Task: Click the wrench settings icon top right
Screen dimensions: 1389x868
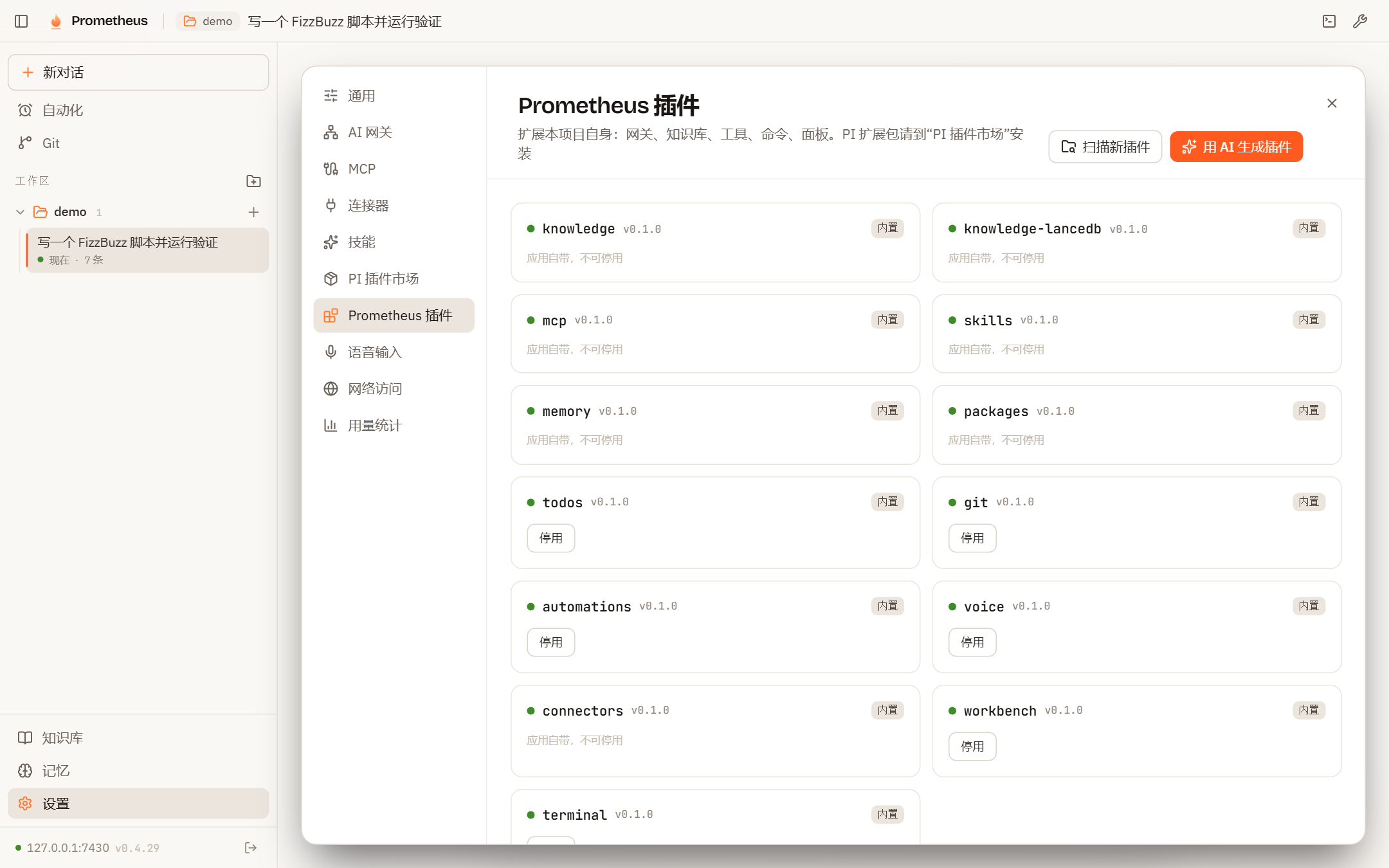Action: tap(1359, 21)
